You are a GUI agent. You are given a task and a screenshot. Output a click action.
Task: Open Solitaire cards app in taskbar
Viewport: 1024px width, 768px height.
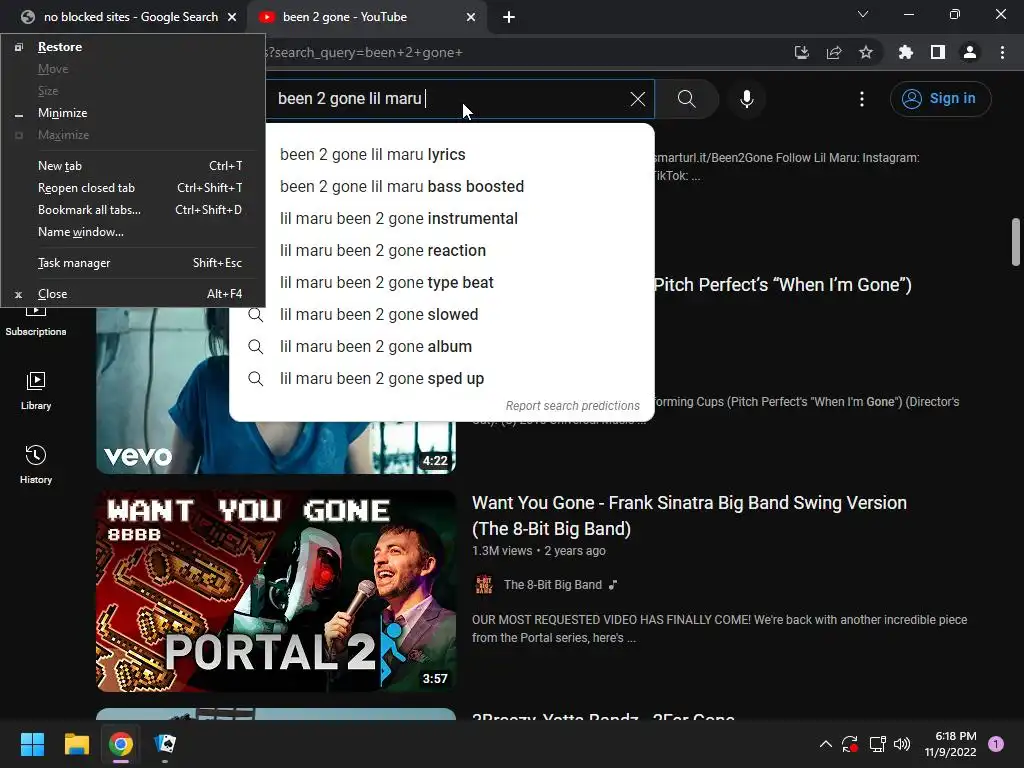[x=165, y=743]
